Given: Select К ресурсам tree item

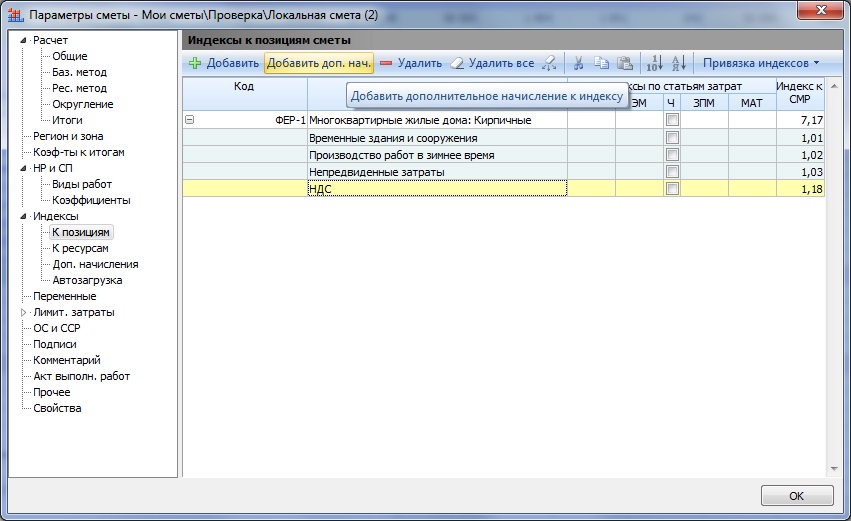Looking at the screenshot, I should (80, 248).
